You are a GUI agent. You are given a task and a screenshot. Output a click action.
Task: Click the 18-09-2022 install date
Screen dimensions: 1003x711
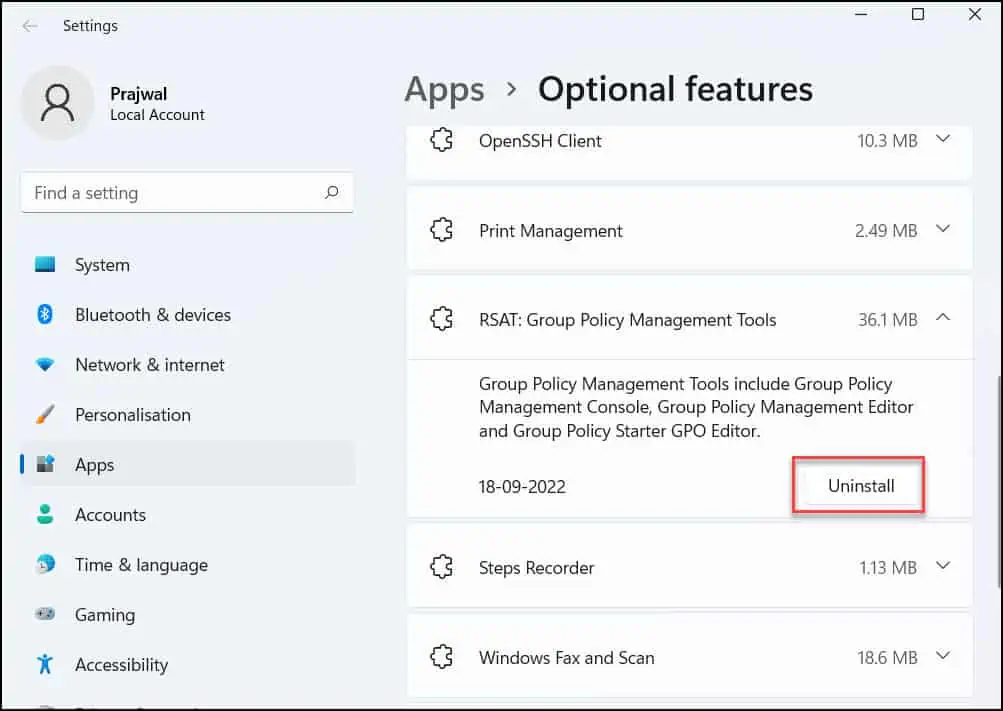(522, 487)
